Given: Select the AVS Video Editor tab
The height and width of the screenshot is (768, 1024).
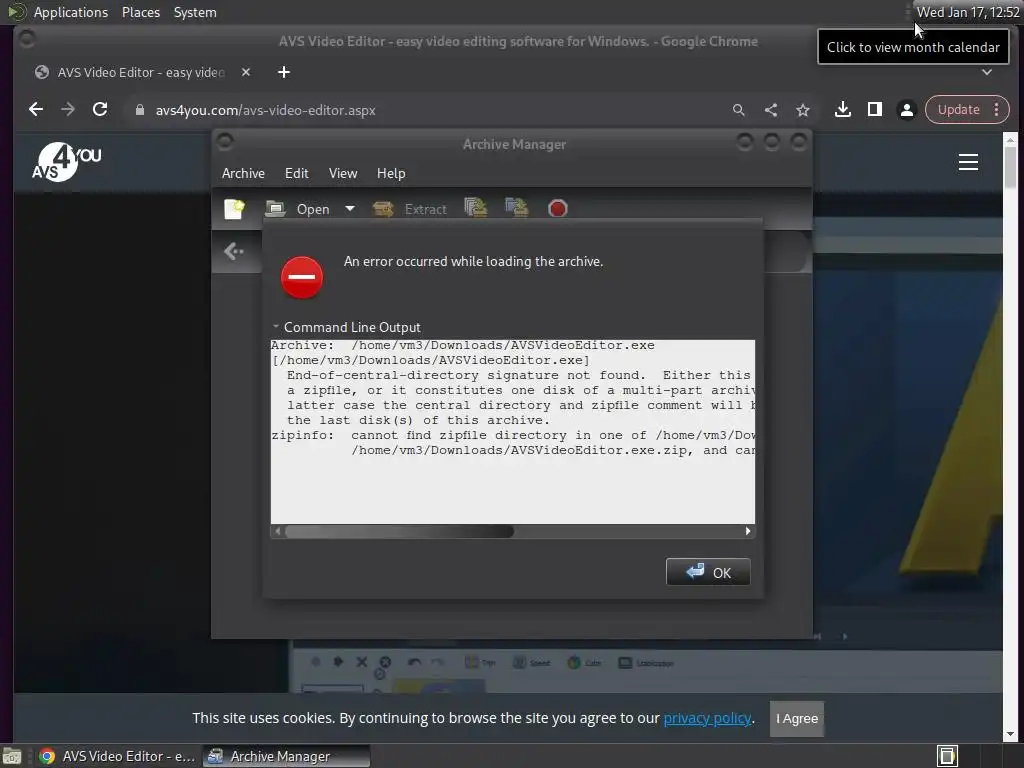Looking at the screenshot, I should (140, 72).
